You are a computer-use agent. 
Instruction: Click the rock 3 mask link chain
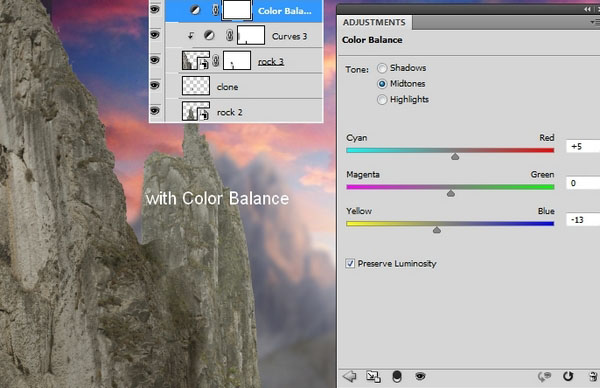[x=216, y=60]
